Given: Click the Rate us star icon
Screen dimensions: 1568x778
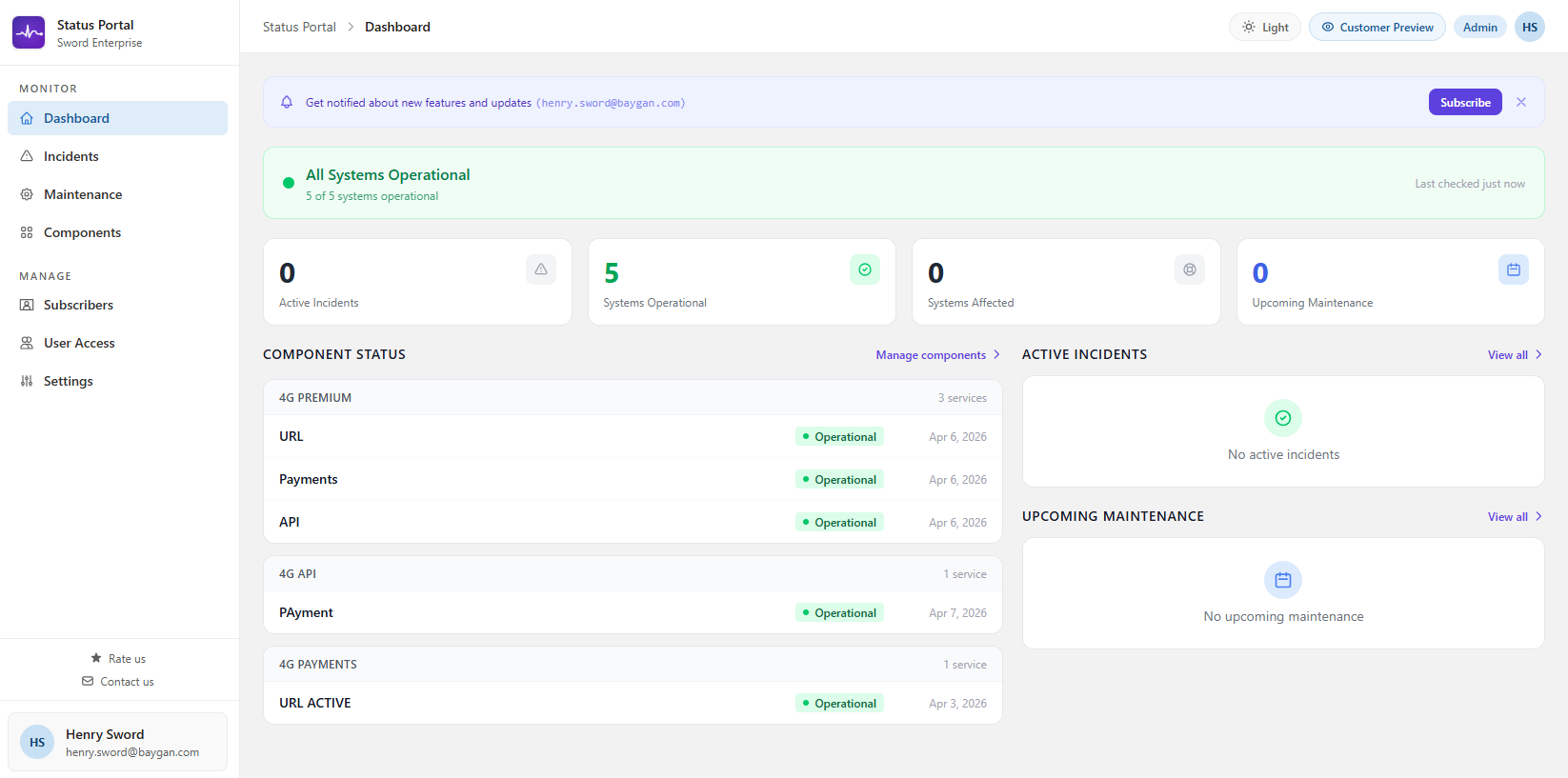Looking at the screenshot, I should 96,658.
